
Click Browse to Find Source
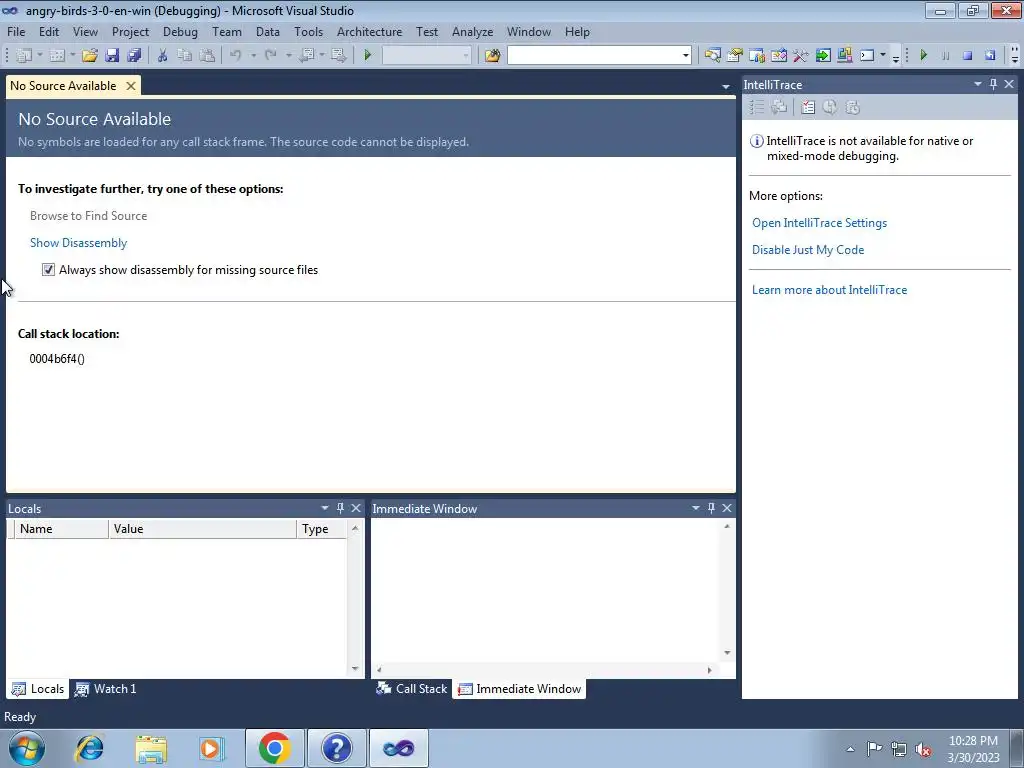point(88,216)
